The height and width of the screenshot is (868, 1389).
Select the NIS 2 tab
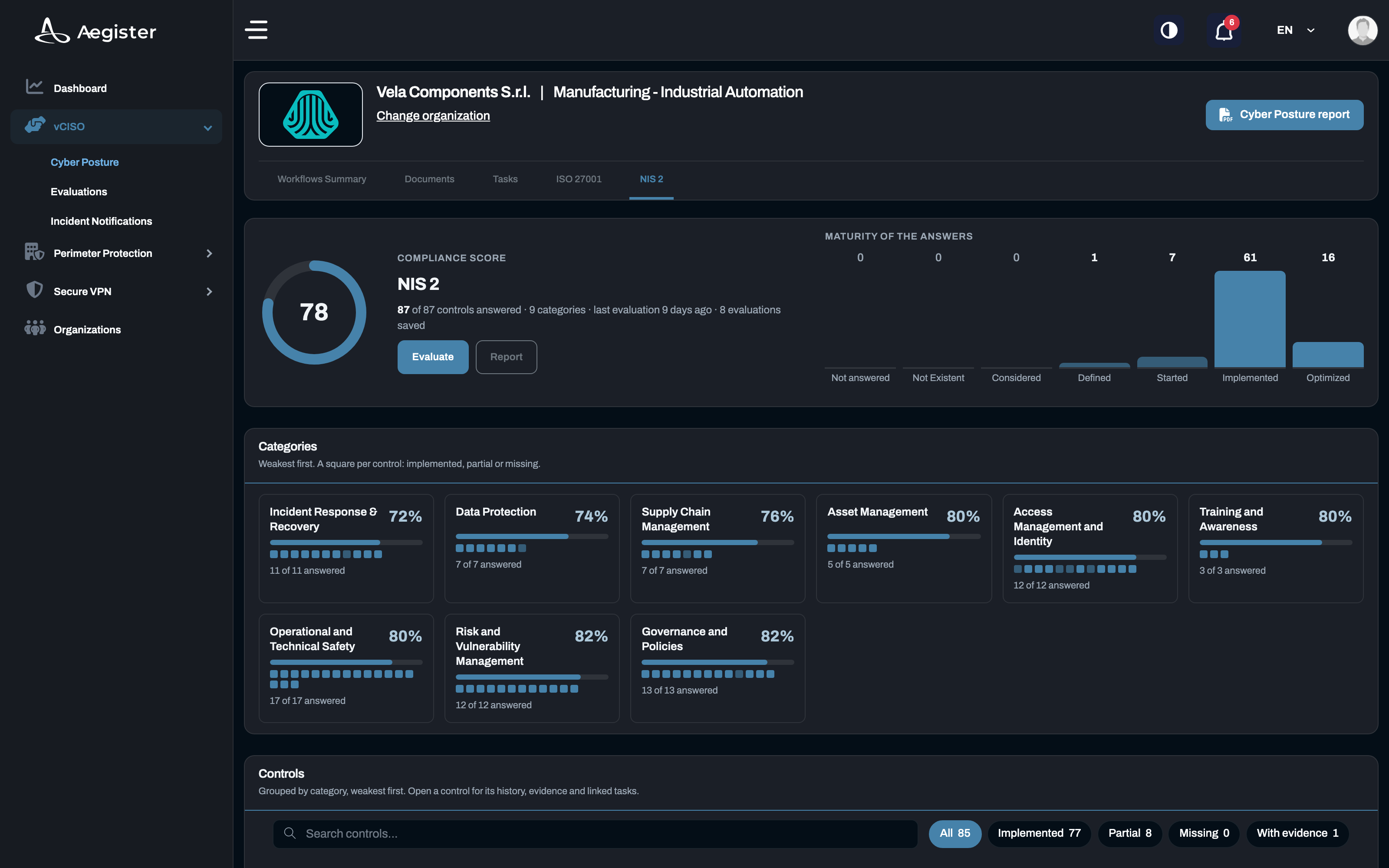(652, 179)
